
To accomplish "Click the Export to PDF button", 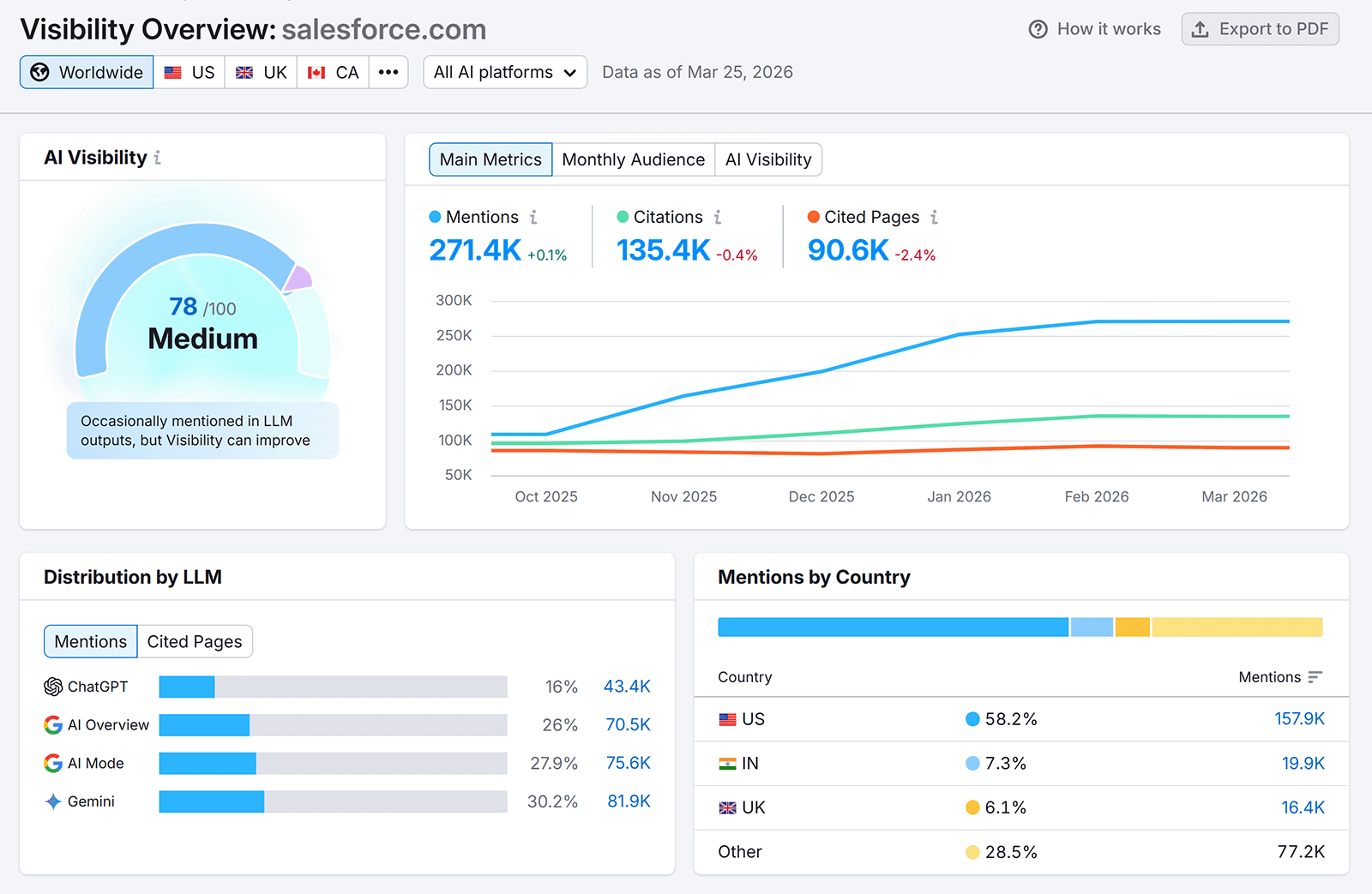I will pyautogui.click(x=1260, y=28).
